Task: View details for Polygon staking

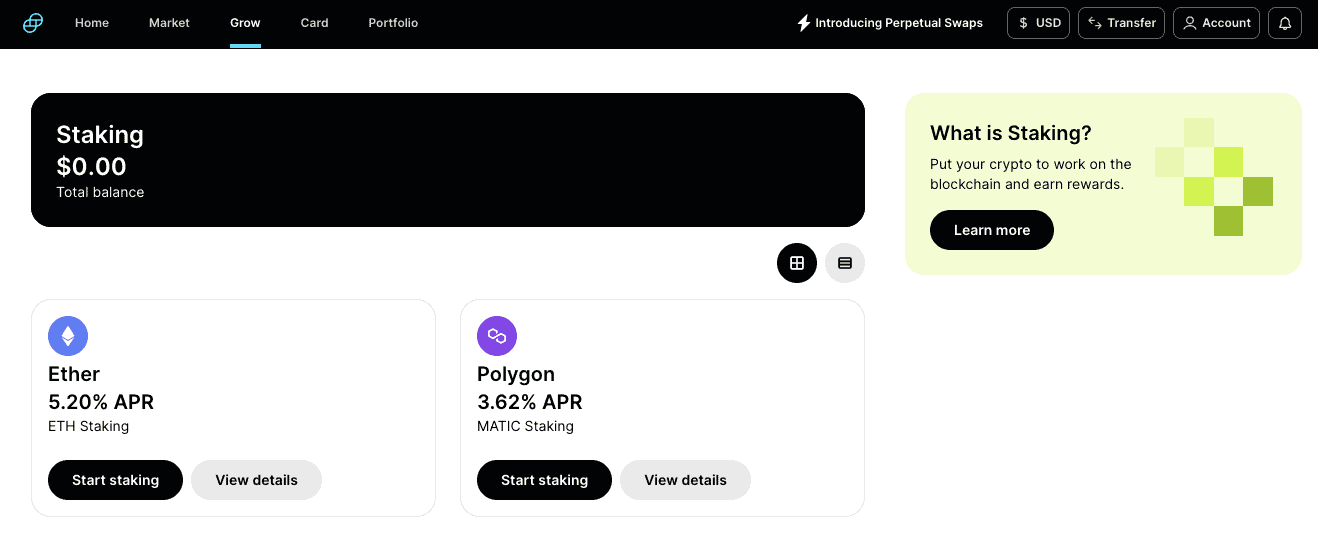Action: 685,480
